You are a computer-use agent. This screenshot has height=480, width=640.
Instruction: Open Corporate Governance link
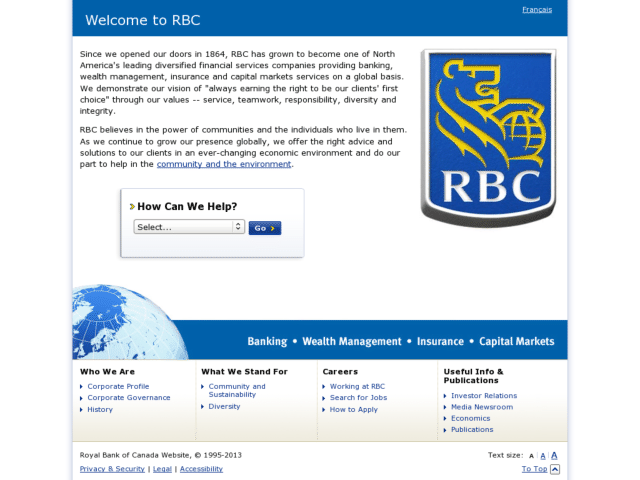(x=129, y=398)
